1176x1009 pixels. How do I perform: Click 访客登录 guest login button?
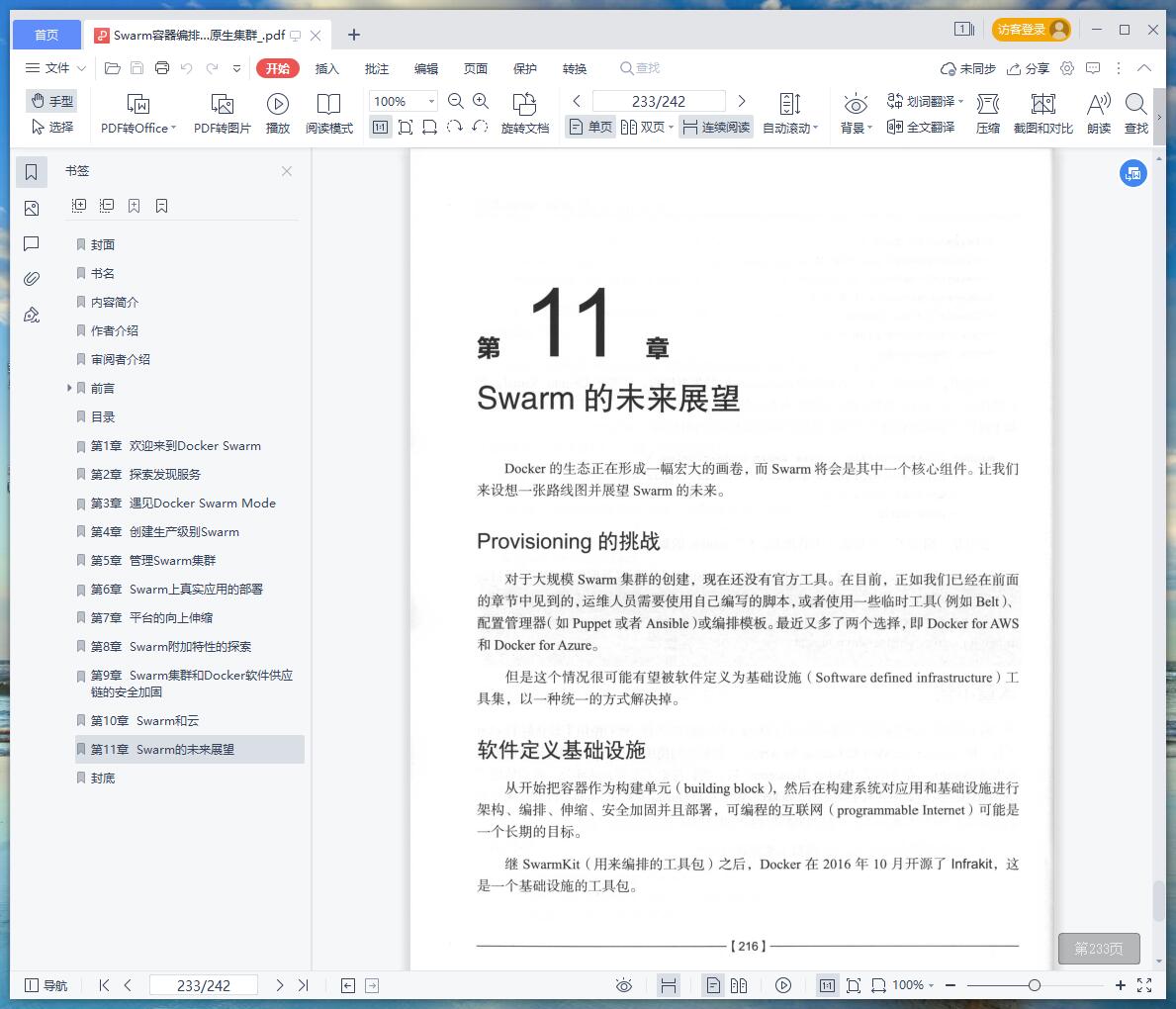[1032, 30]
